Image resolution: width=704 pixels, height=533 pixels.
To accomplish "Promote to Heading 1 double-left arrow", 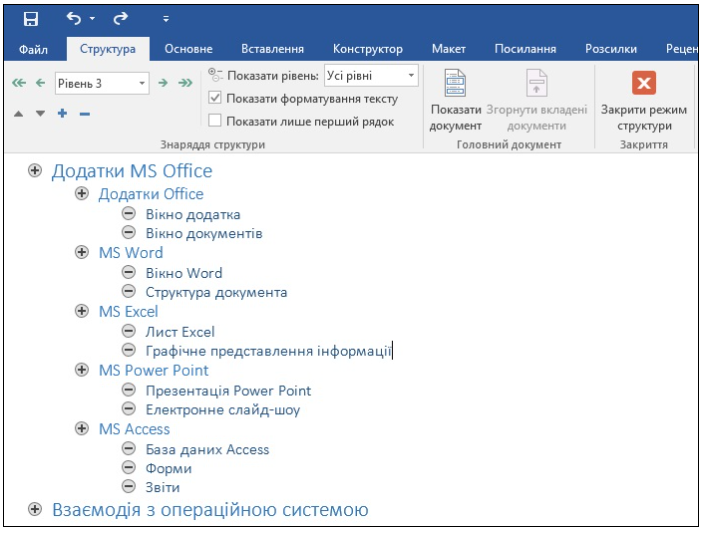I will 18,84.
